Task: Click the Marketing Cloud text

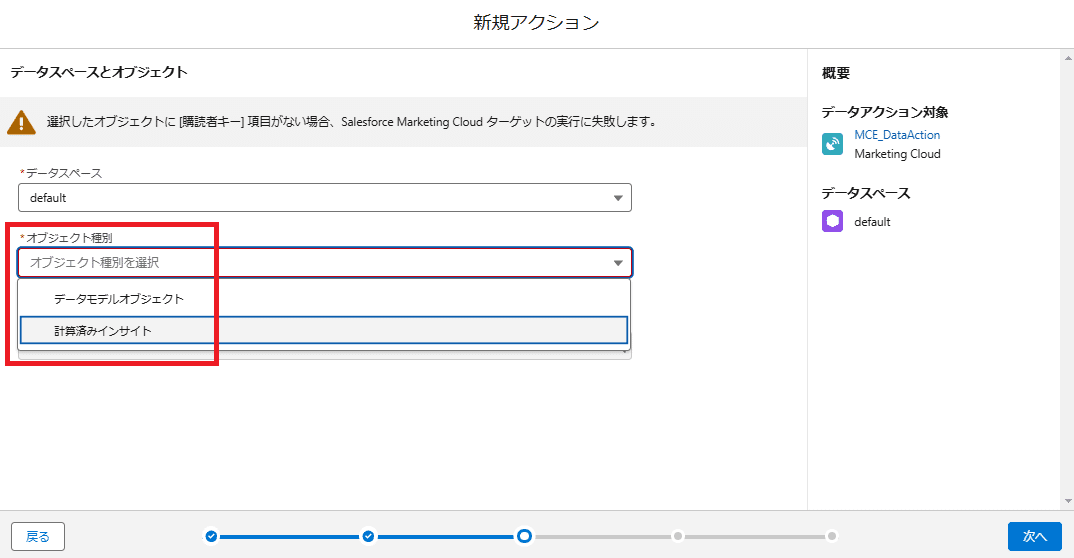Action: (897, 154)
